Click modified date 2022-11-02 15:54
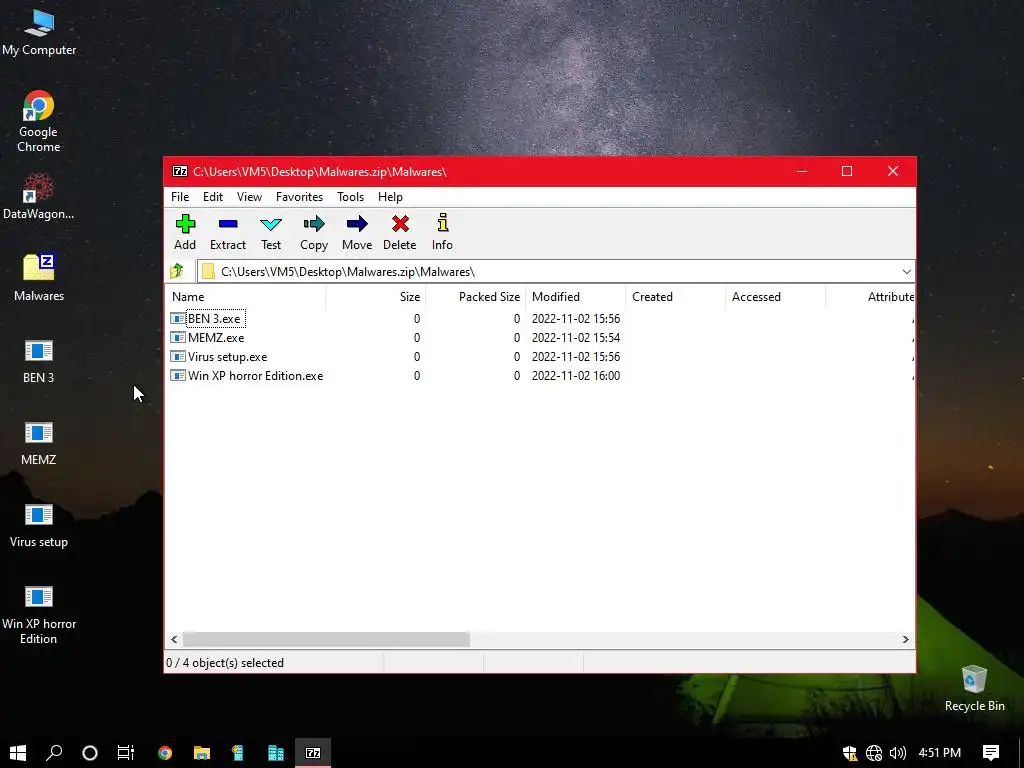Image resolution: width=1024 pixels, height=768 pixels. click(x=576, y=338)
